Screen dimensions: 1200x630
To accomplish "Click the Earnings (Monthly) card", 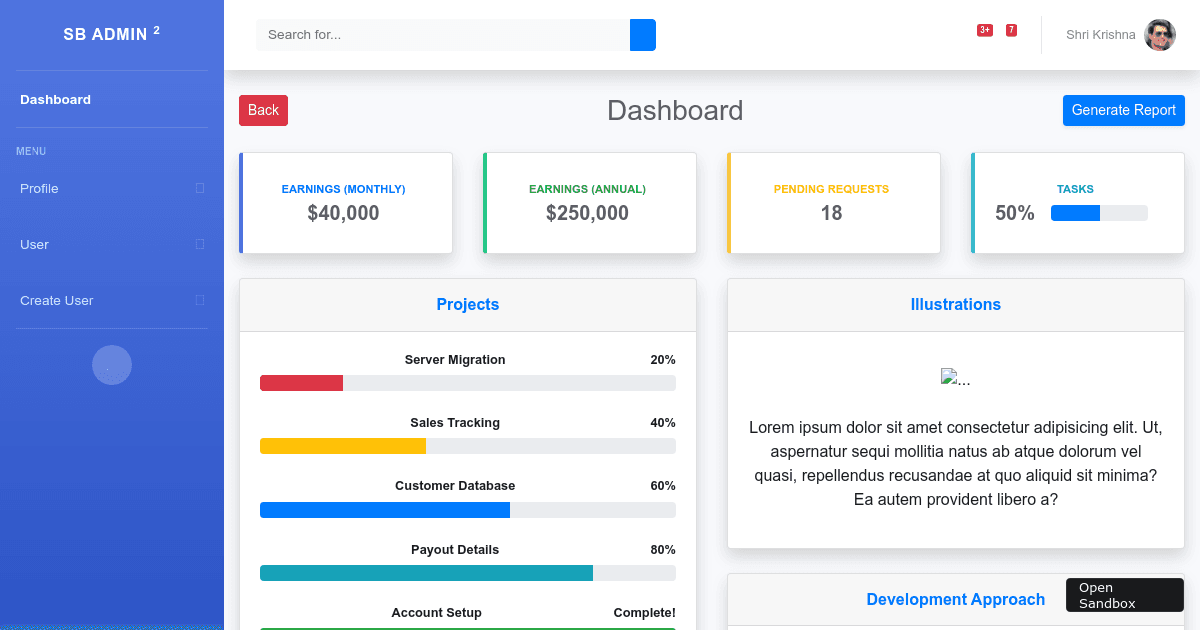I will point(346,203).
